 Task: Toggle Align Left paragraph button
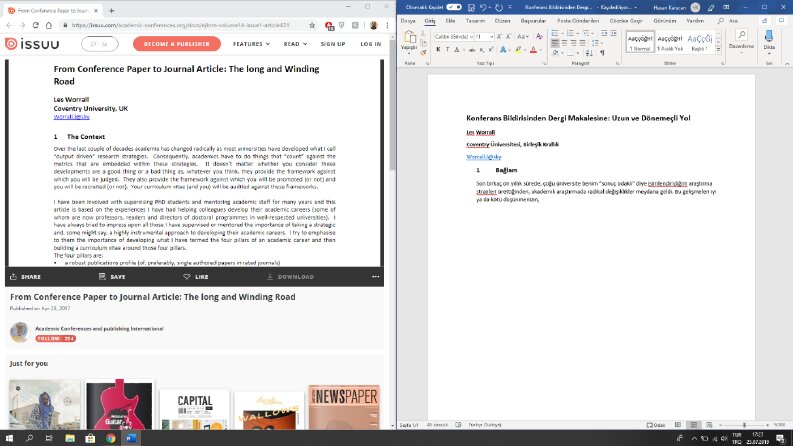pyautogui.click(x=555, y=43)
